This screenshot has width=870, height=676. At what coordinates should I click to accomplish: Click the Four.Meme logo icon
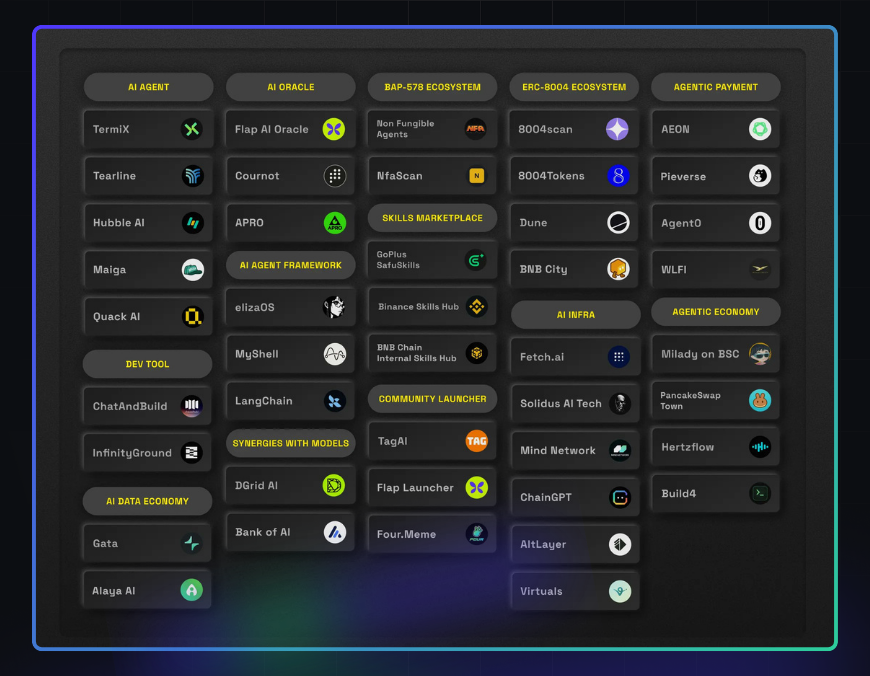tap(477, 534)
